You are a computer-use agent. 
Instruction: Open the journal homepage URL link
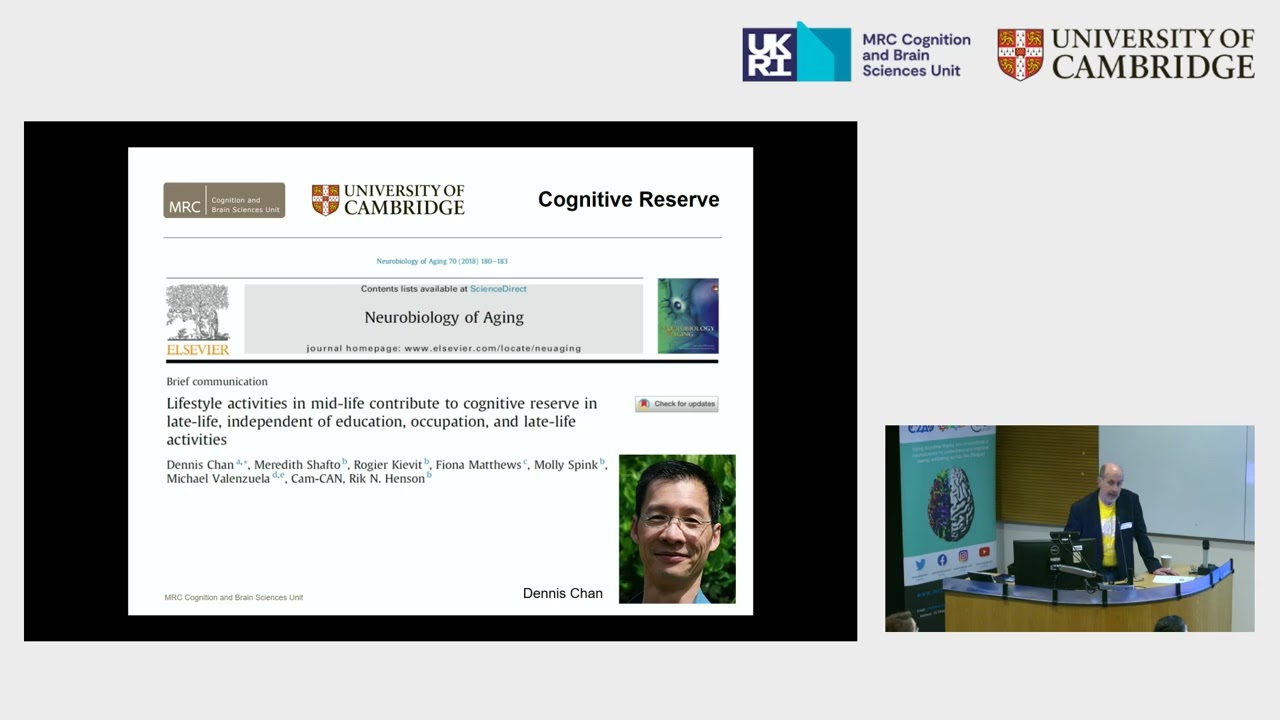(492, 348)
